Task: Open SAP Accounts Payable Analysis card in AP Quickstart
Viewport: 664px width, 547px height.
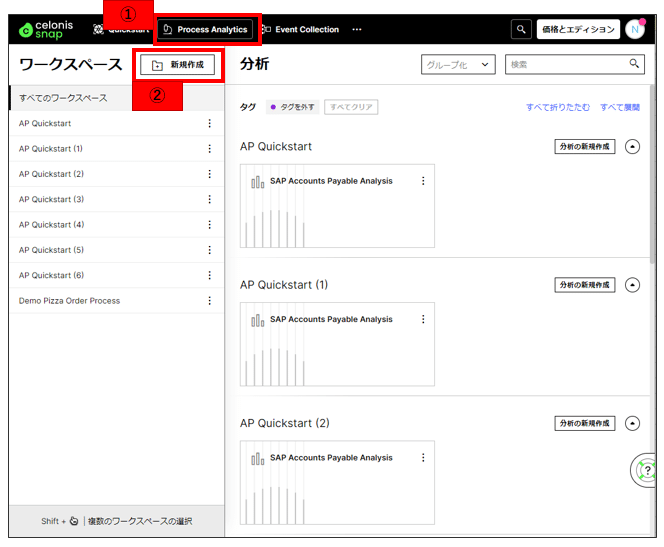Action: 337,206
